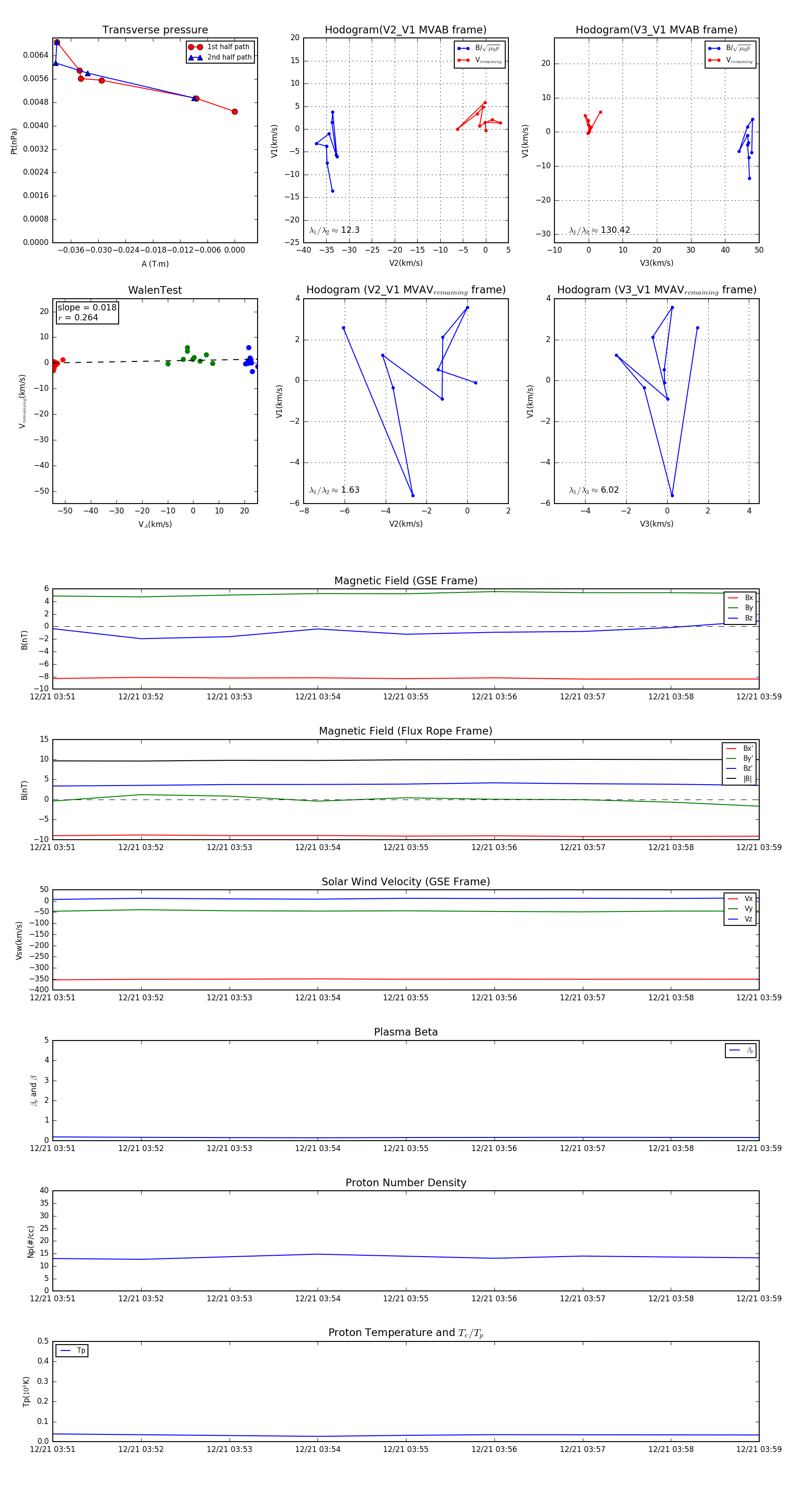Image resolution: width=812 pixels, height=1489 pixels.
Task: Click the 'Proton Number Density' title
Action: 406,1183
